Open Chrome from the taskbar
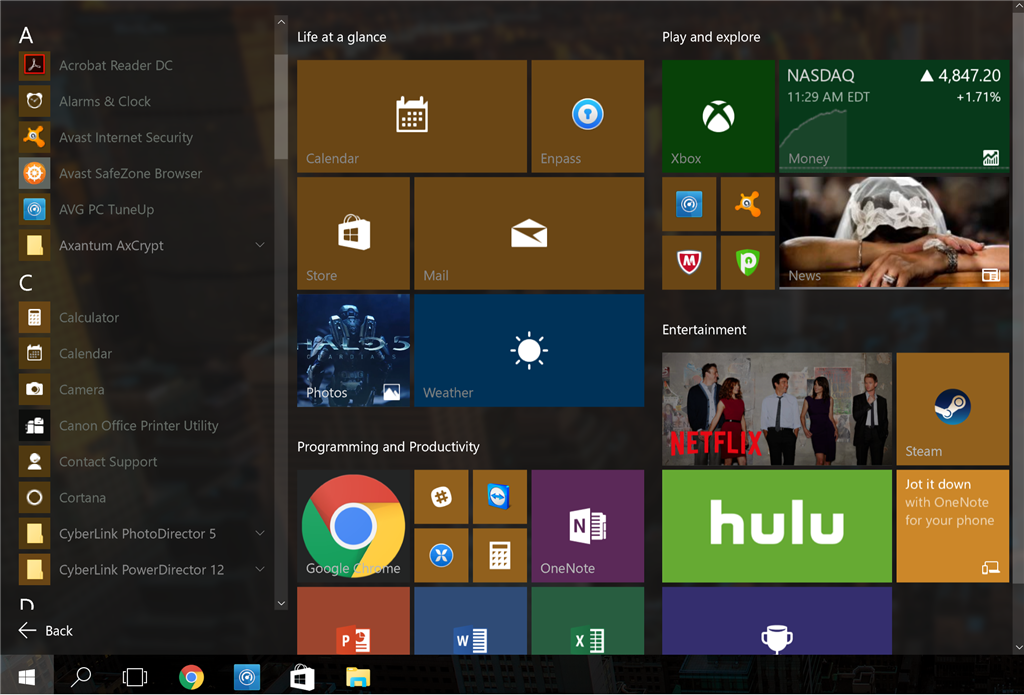This screenshot has width=1024, height=695. 191,677
